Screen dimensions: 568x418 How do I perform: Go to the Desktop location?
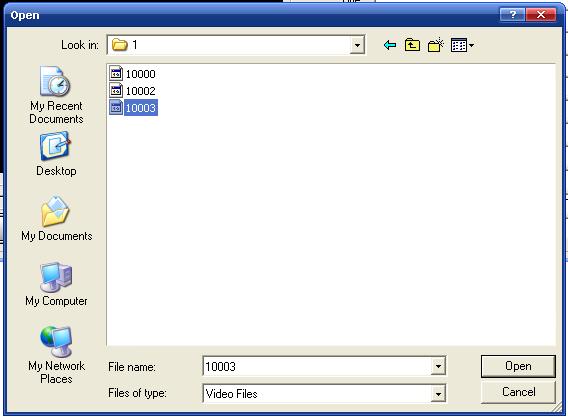(x=56, y=154)
